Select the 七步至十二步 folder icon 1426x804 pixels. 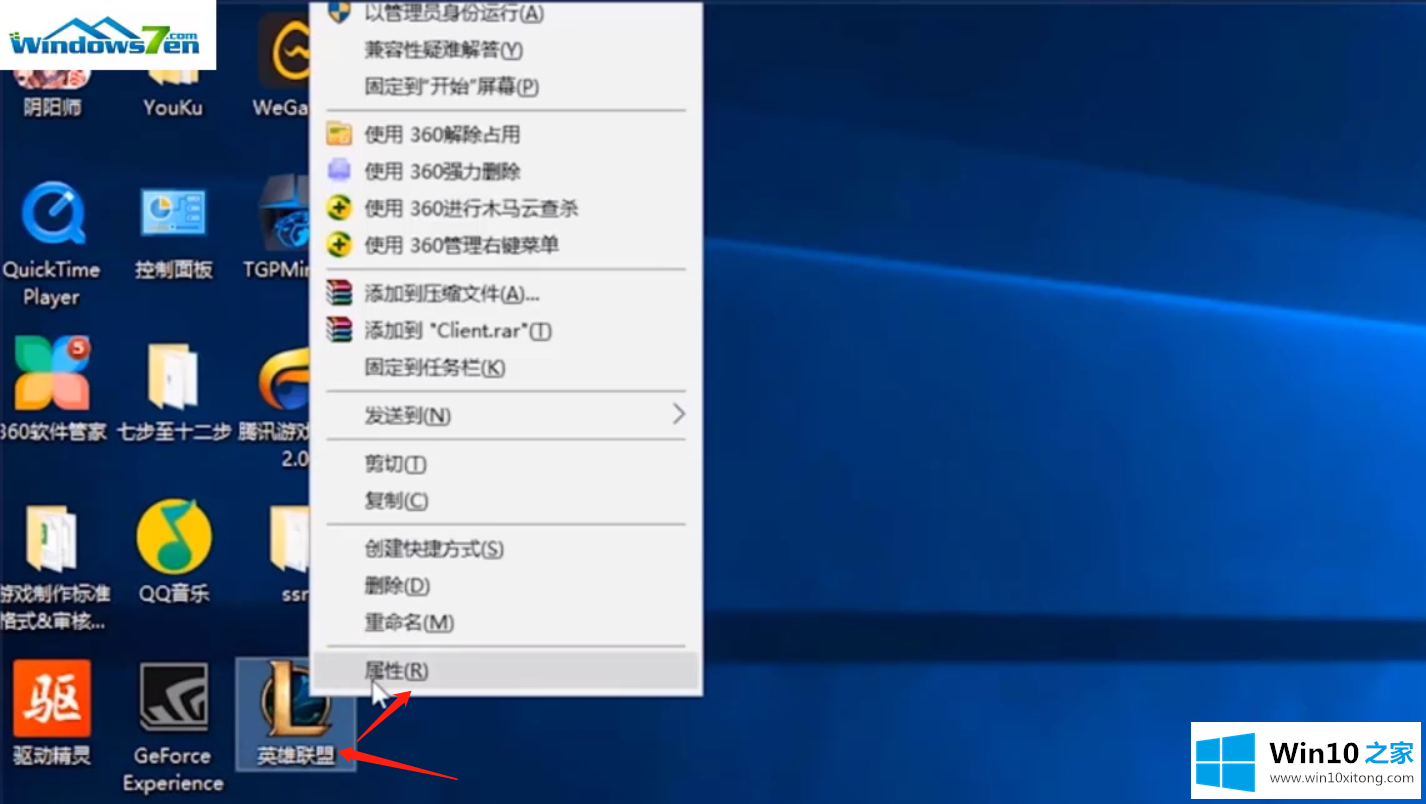pyautogui.click(x=173, y=392)
